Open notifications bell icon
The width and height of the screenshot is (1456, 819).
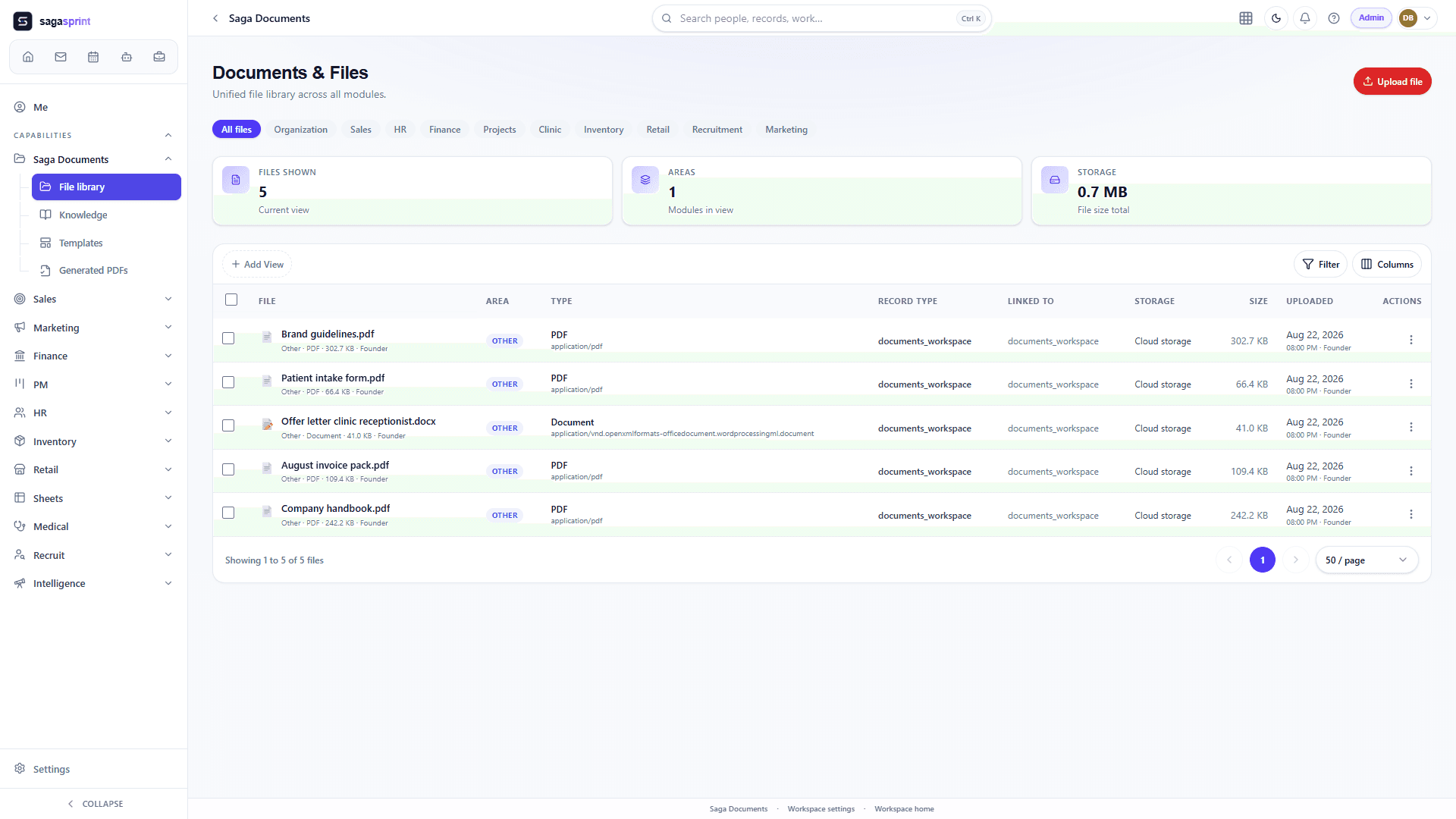1305,18
